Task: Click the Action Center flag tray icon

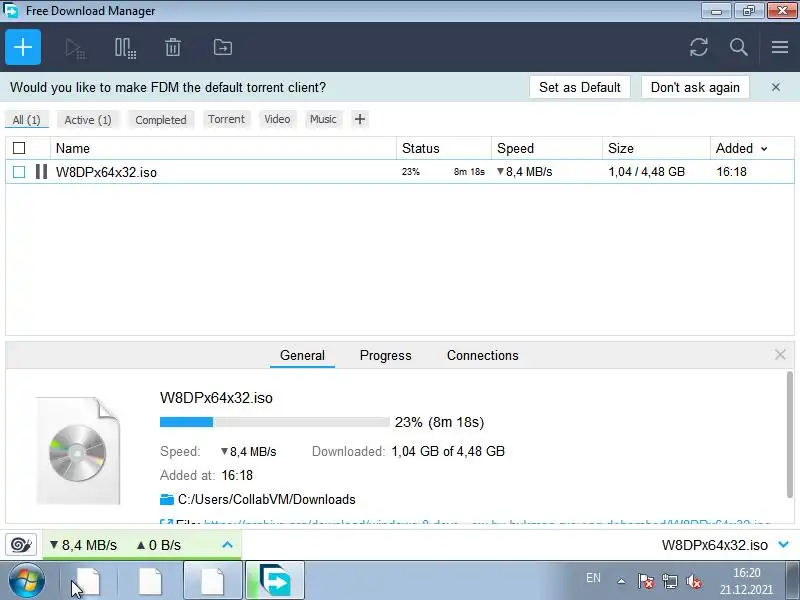Action: [645, 581]
